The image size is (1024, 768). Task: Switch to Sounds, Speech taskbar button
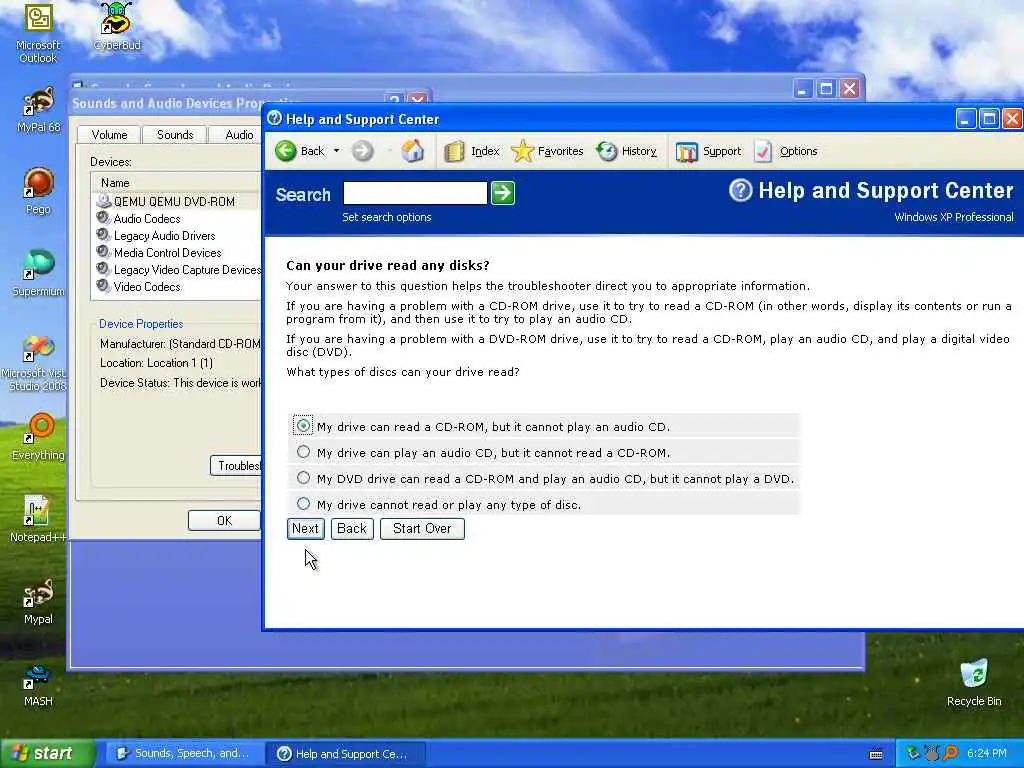coord(183,754)
